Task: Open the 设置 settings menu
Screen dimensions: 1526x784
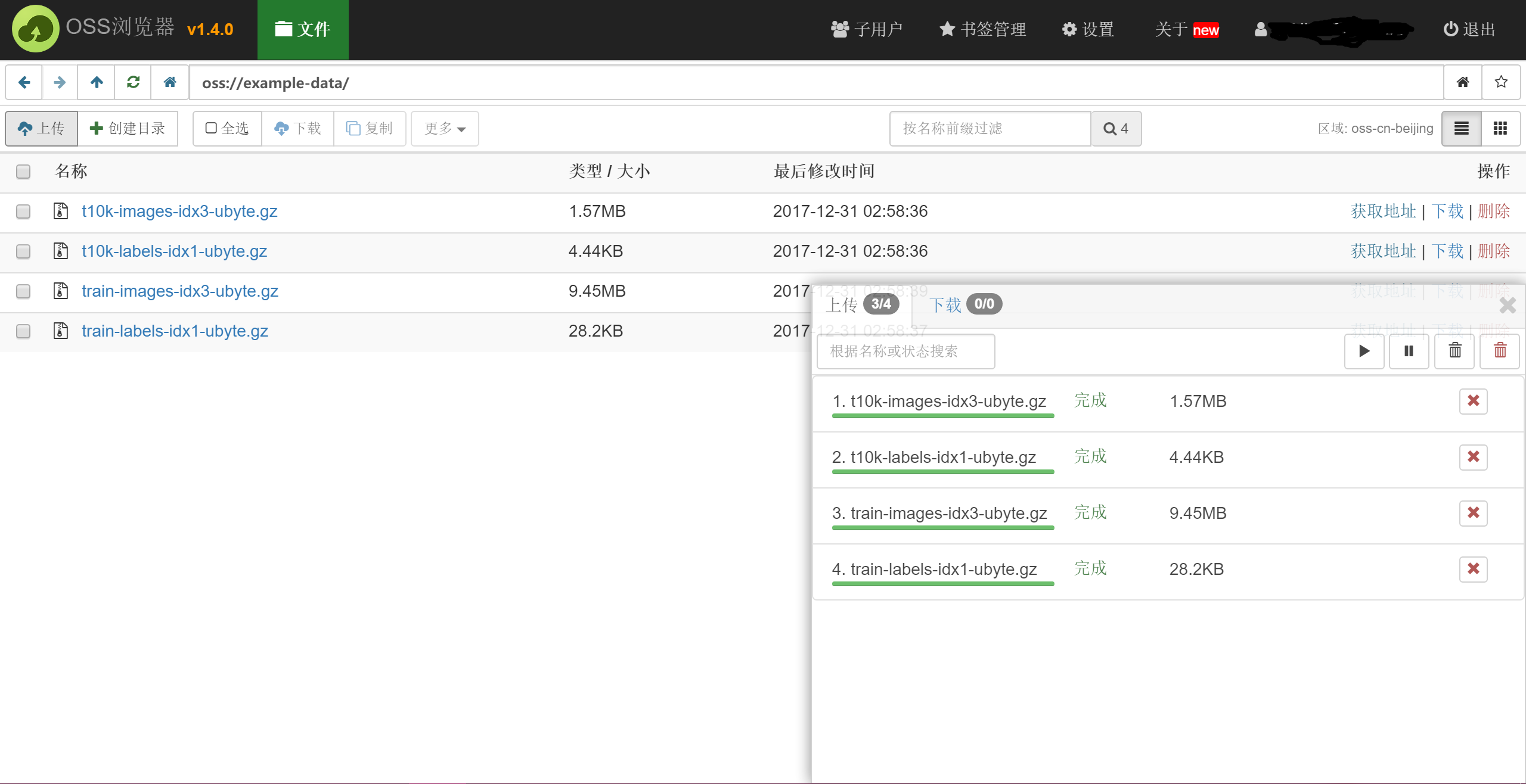Action: (1088, 29)
